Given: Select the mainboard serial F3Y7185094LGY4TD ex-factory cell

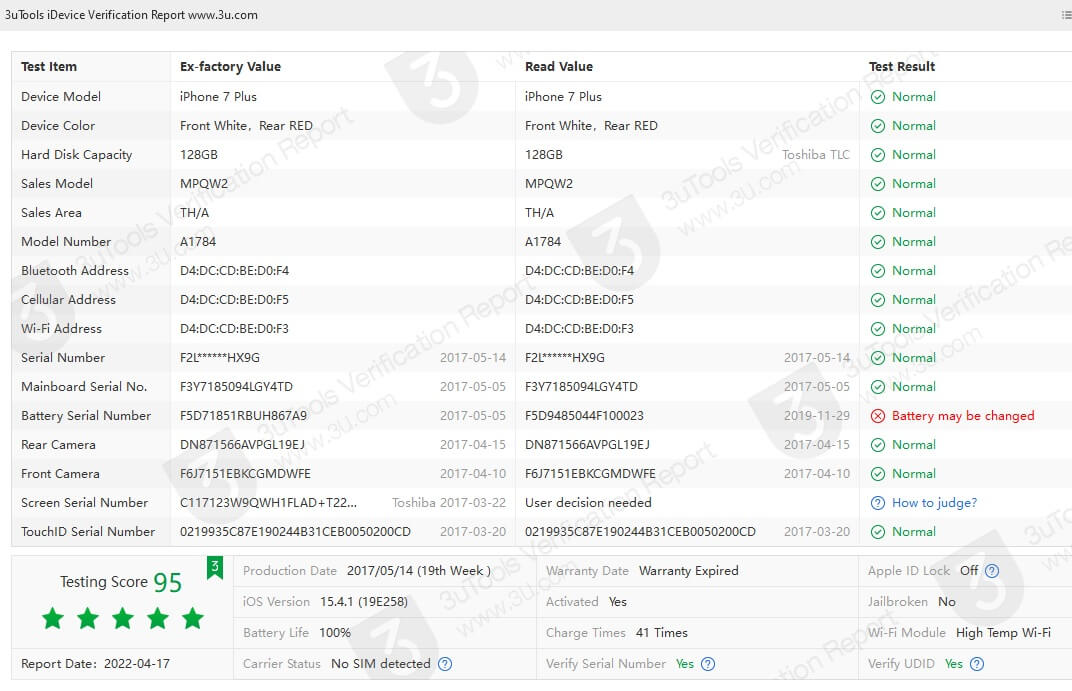Looking at the screenshot, I should tap(236, 387).
